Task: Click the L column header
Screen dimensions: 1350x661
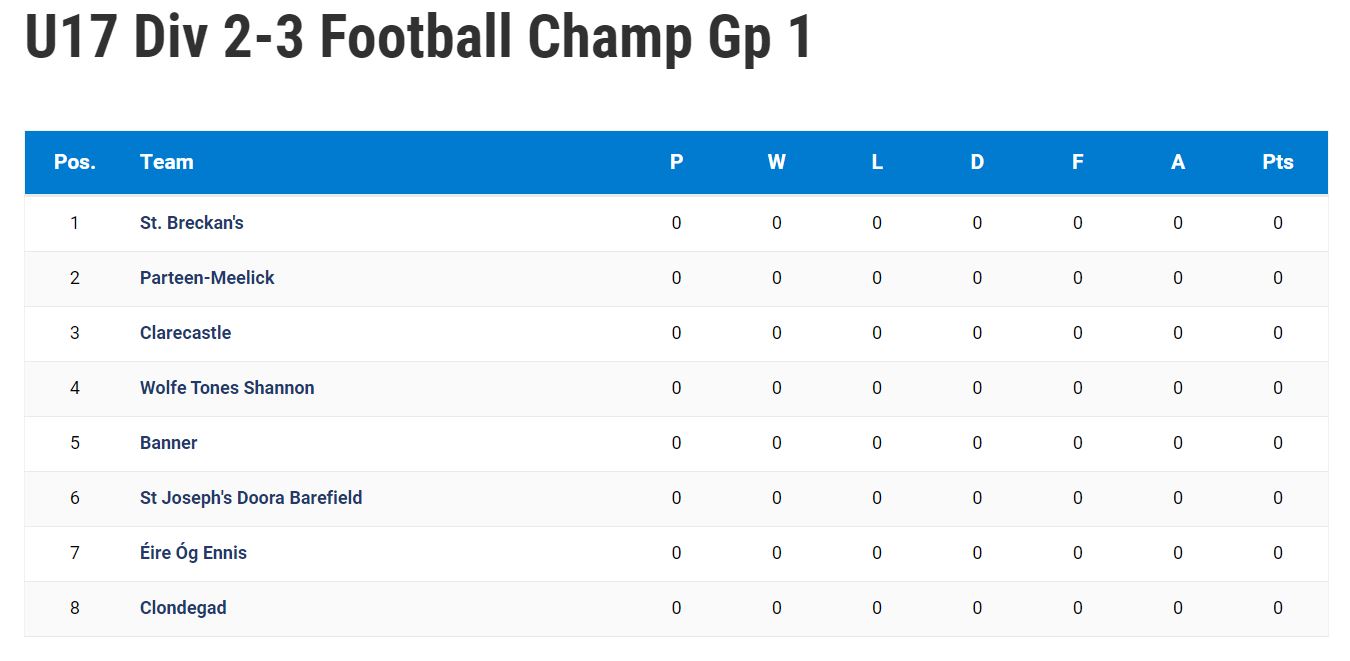Action: pos(877,162)
